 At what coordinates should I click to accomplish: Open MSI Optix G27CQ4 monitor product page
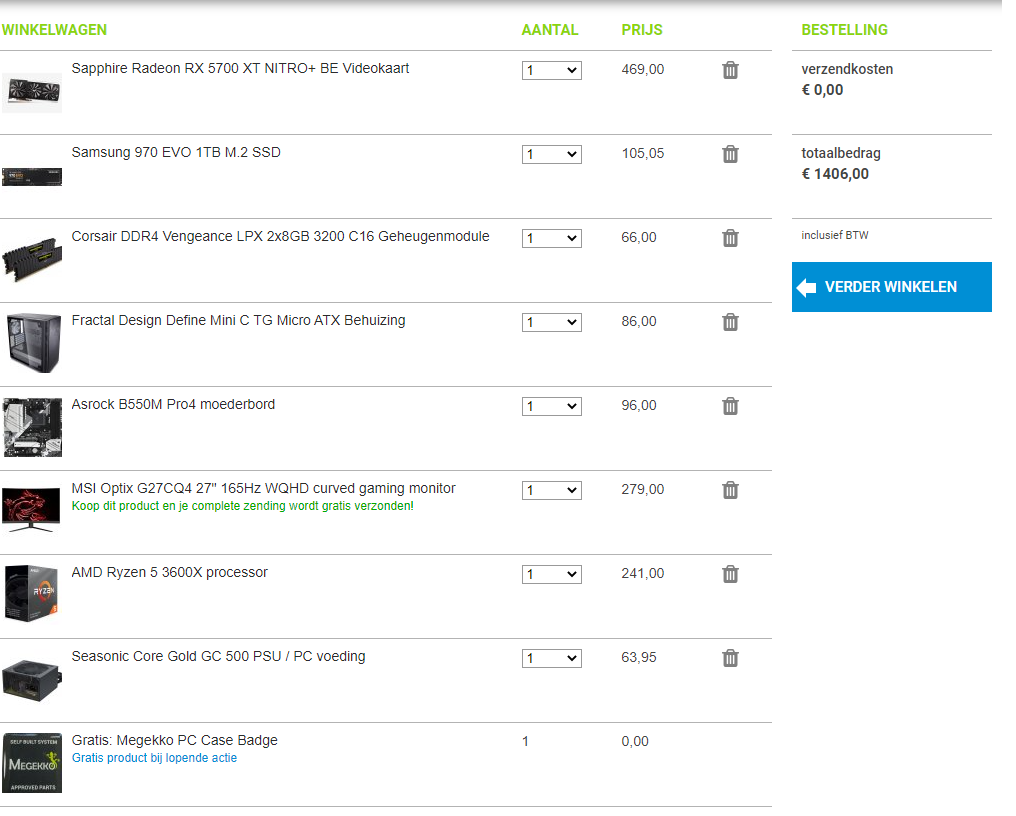pos(264,488)
